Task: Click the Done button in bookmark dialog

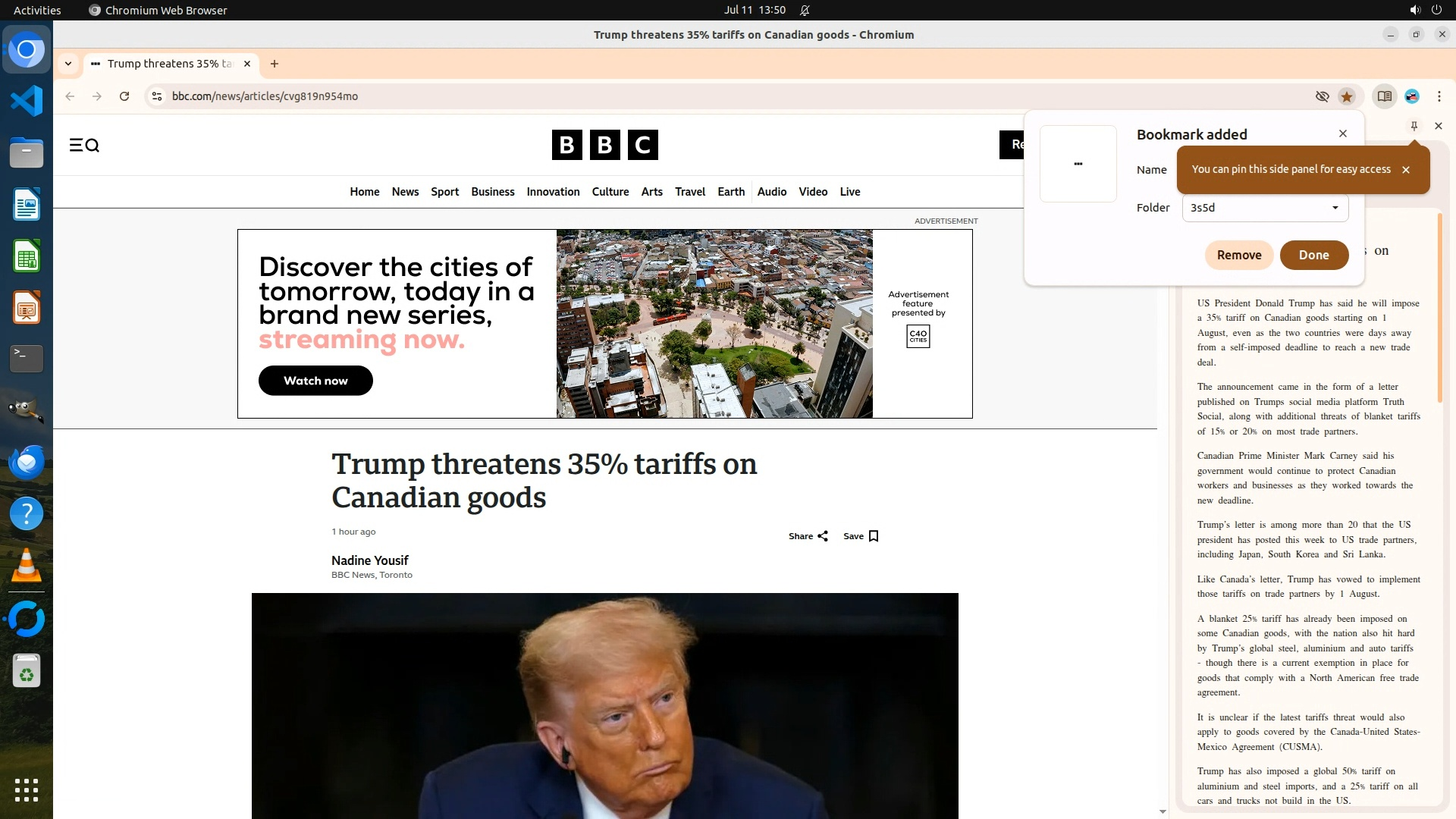Action: pos(1313,255)
